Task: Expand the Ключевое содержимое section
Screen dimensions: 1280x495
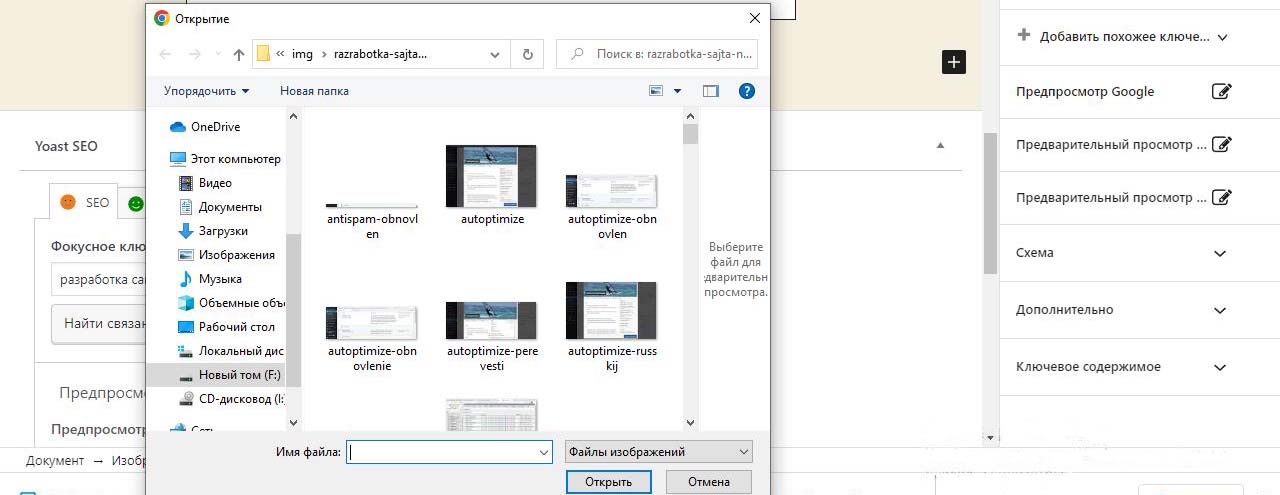Action: click(x=1219, y=368)
